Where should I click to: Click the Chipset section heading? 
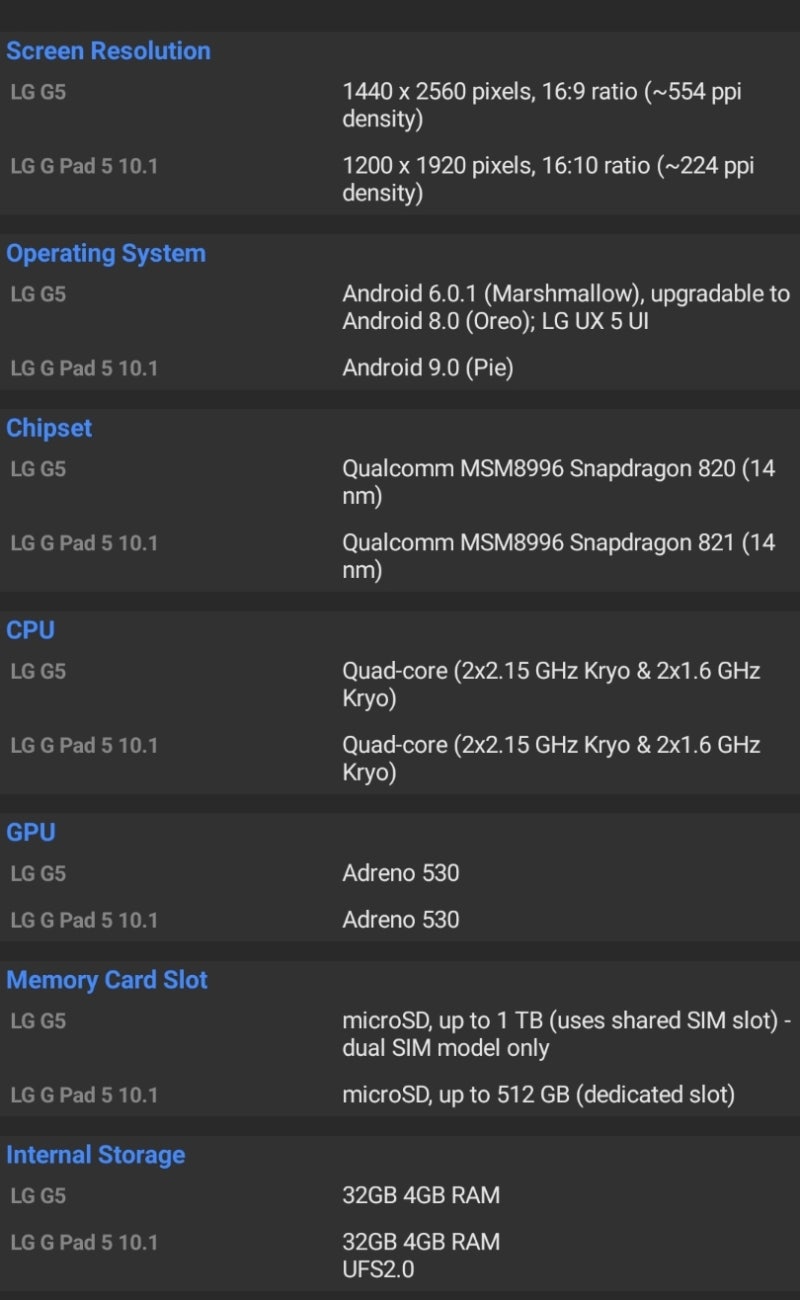pyautogui.click(x=49, y=428)
